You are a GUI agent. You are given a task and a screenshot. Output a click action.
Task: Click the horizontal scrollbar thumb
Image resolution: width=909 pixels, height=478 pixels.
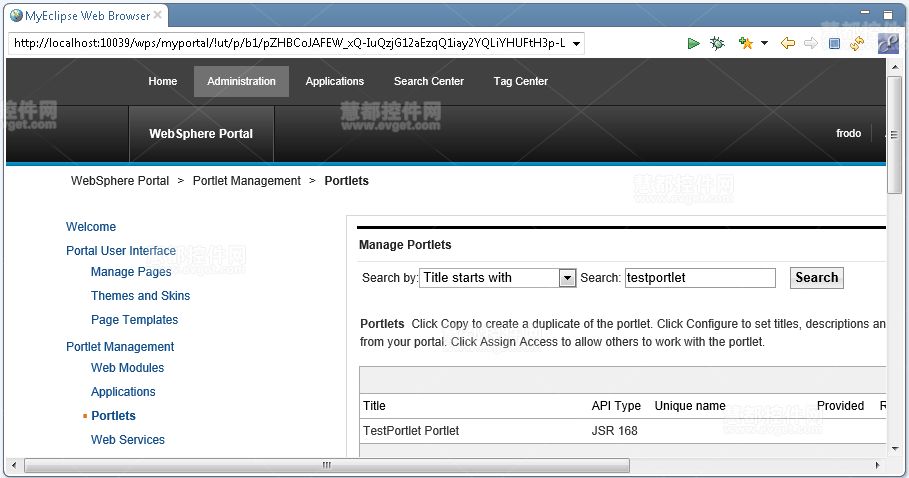[x=327, y=465]
